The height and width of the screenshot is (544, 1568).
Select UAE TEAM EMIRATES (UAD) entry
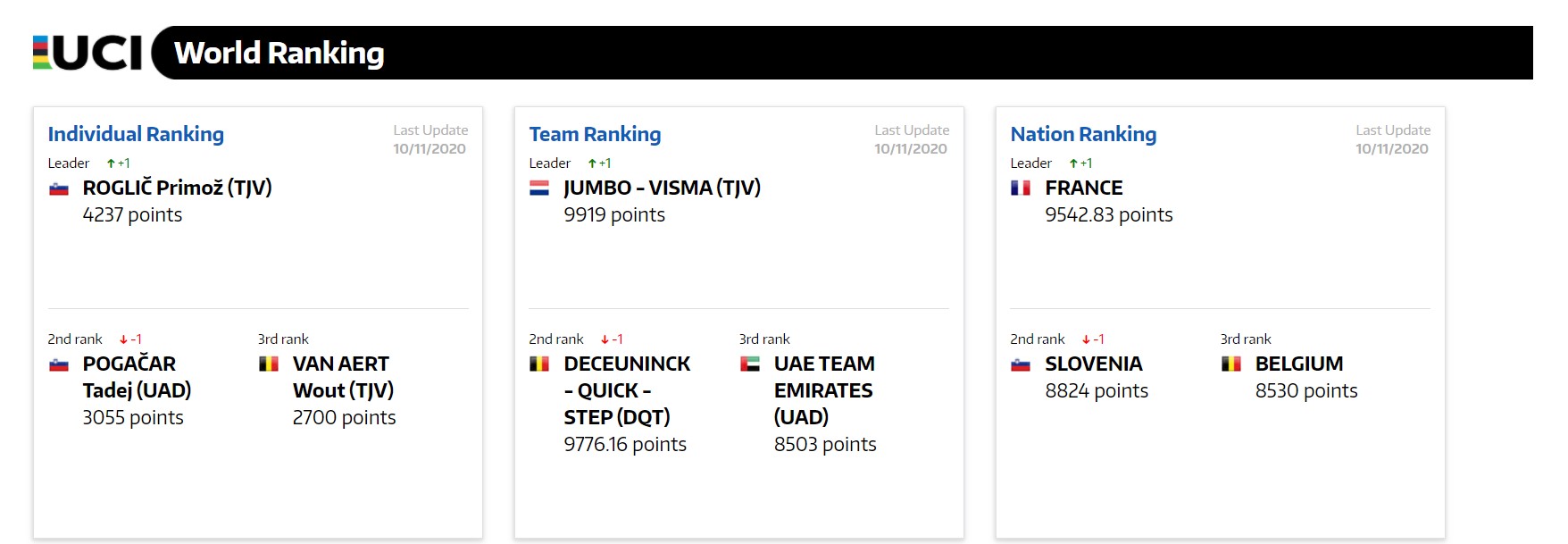point(824,390)
